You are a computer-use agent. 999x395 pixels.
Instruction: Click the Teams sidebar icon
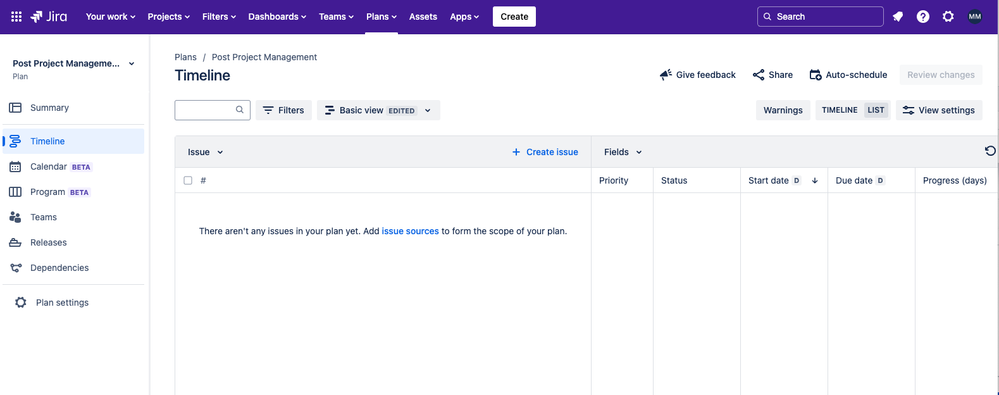[15, 217]
